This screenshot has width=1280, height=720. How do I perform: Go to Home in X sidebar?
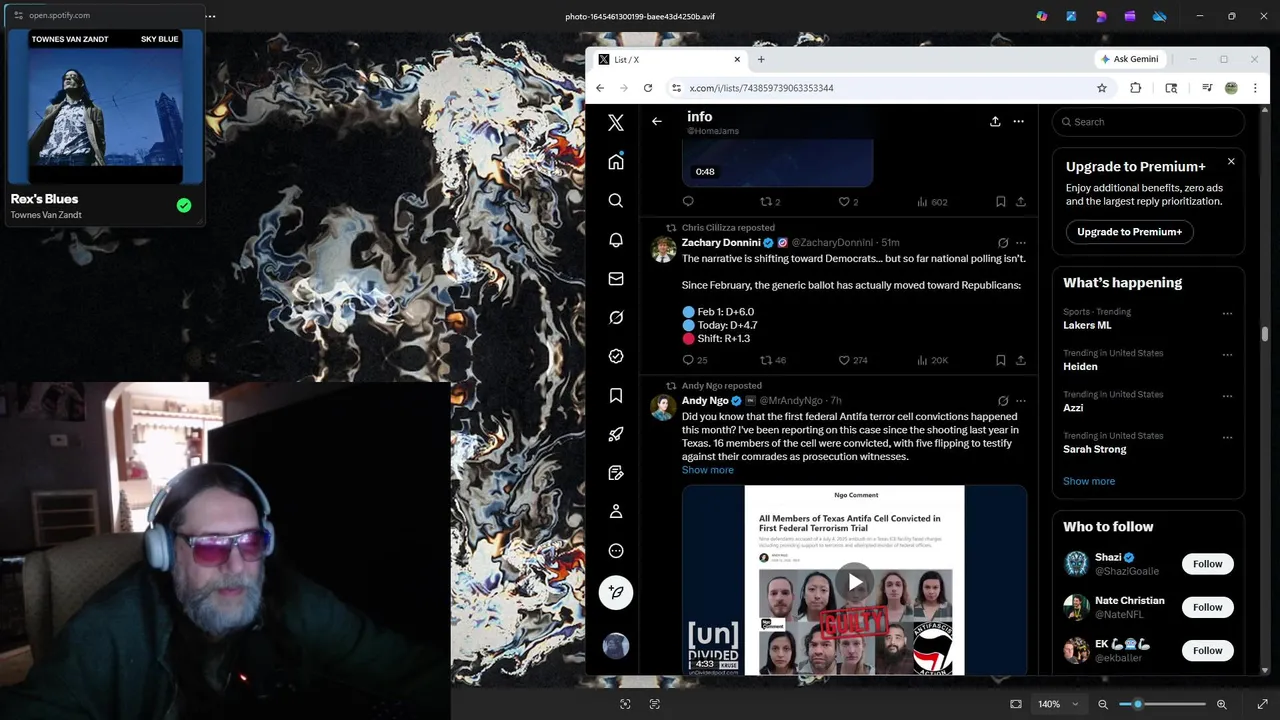pyautogui.click(x=616, y=161)
